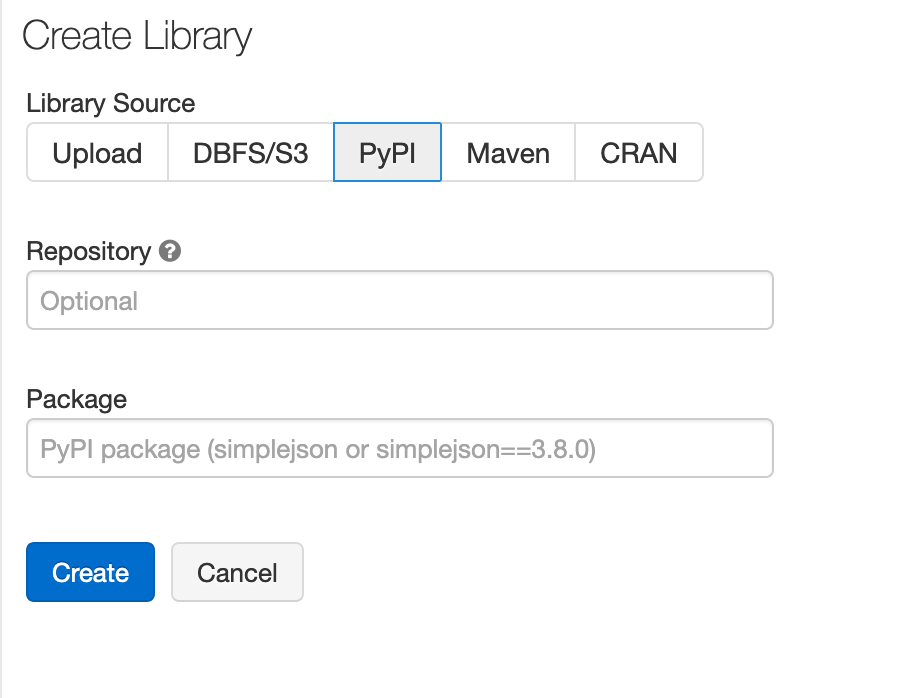
Task: Select the DBFS/S3 source option
Action: [x=248, y=152]
